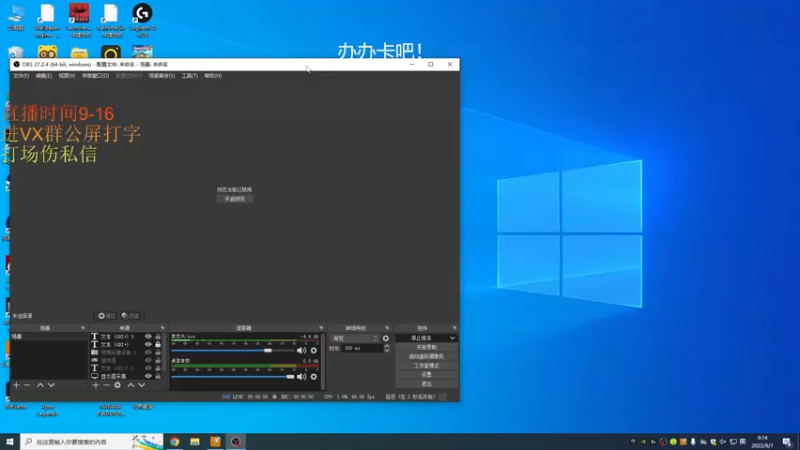Open File Explorer from the taskbar
800x450 pixels.
click(x=195, y=442)
